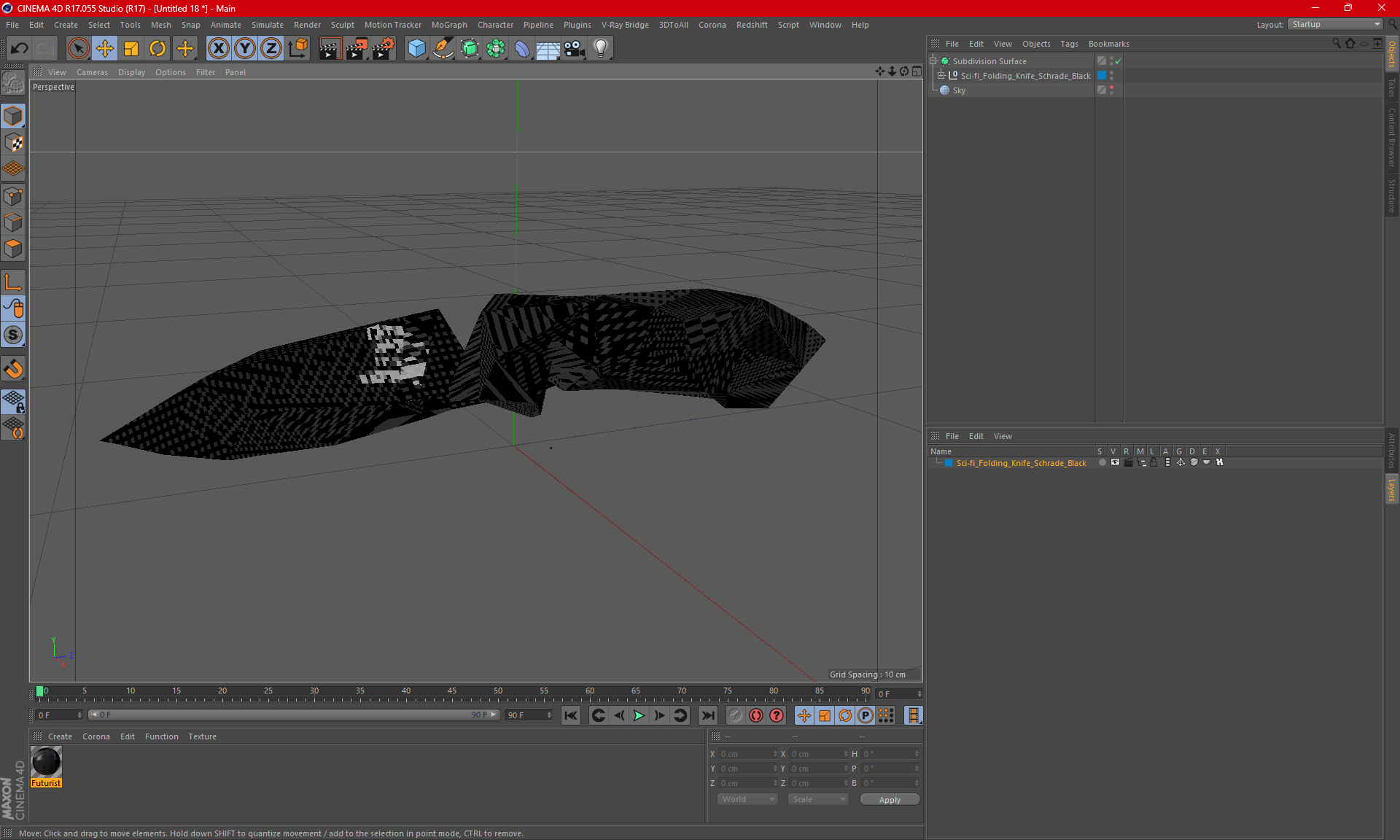Collapse Subdivision Surface tree item

point(933,61)
